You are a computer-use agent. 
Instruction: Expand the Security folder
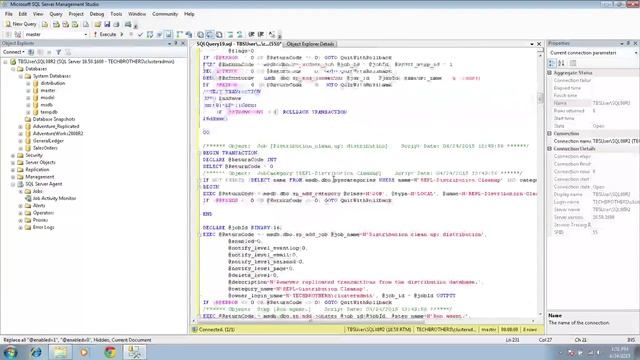(13, 156)
